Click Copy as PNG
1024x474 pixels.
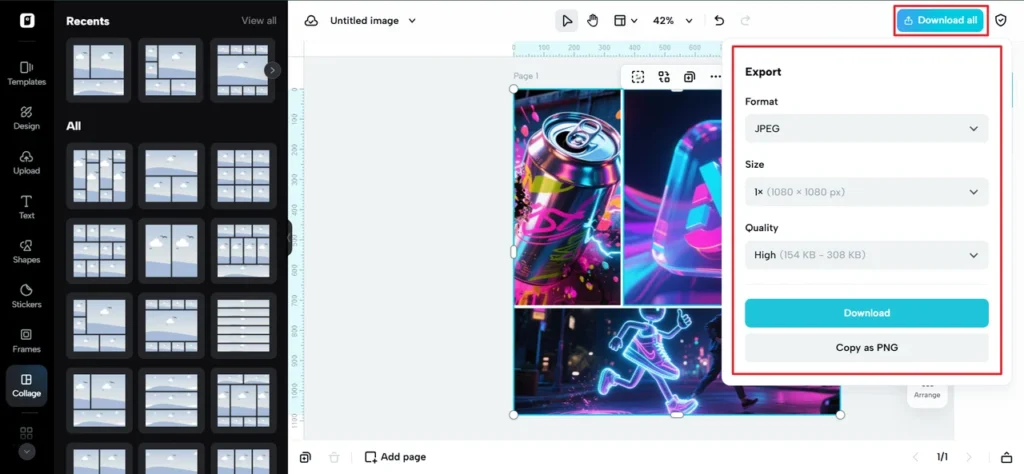pos(867,348)
